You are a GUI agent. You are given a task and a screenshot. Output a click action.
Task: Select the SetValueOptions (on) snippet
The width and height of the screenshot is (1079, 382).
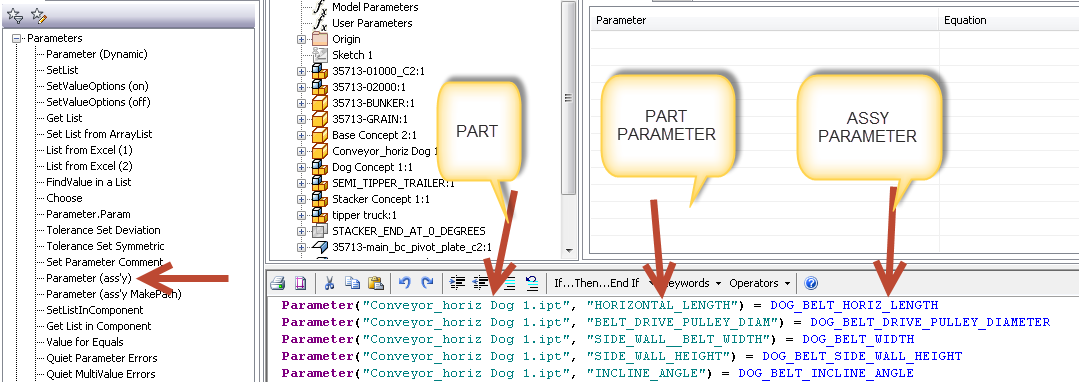(x=97, y=86)
